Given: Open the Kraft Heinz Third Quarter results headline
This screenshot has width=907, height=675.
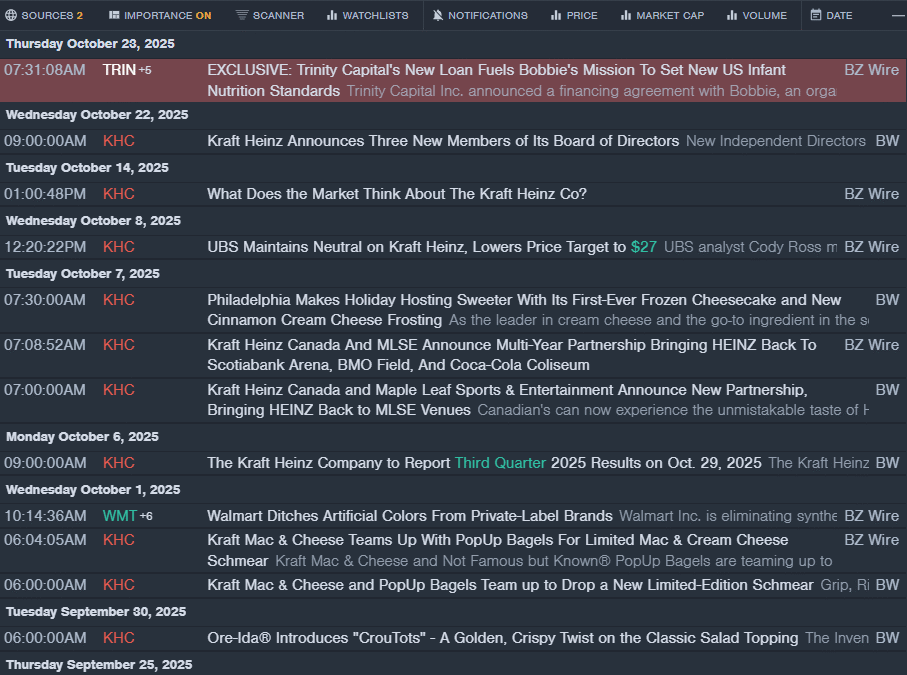Looking at the screenshot, I should click(x=484, y=463).
